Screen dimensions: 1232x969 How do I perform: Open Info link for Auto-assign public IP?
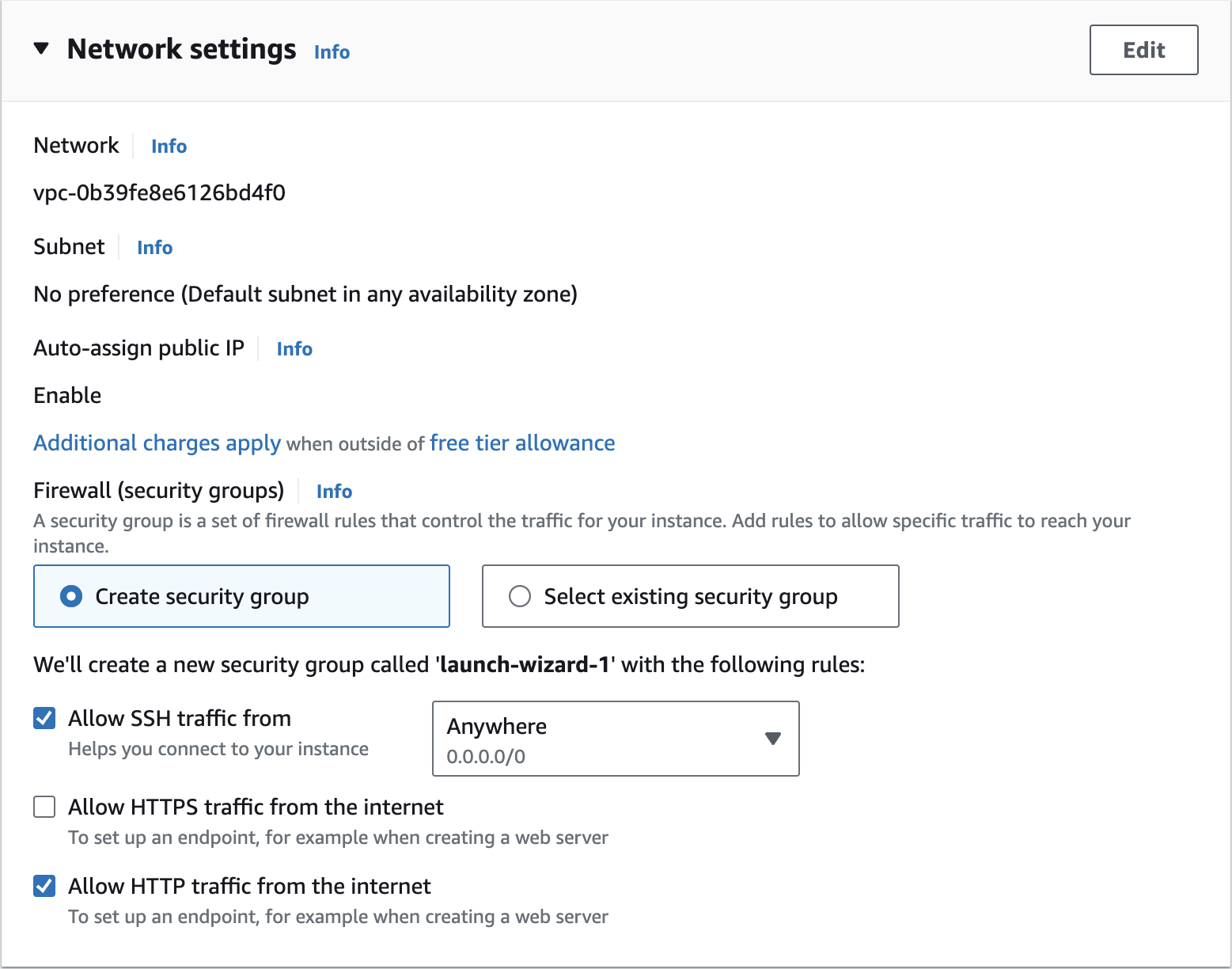point(294,349)
